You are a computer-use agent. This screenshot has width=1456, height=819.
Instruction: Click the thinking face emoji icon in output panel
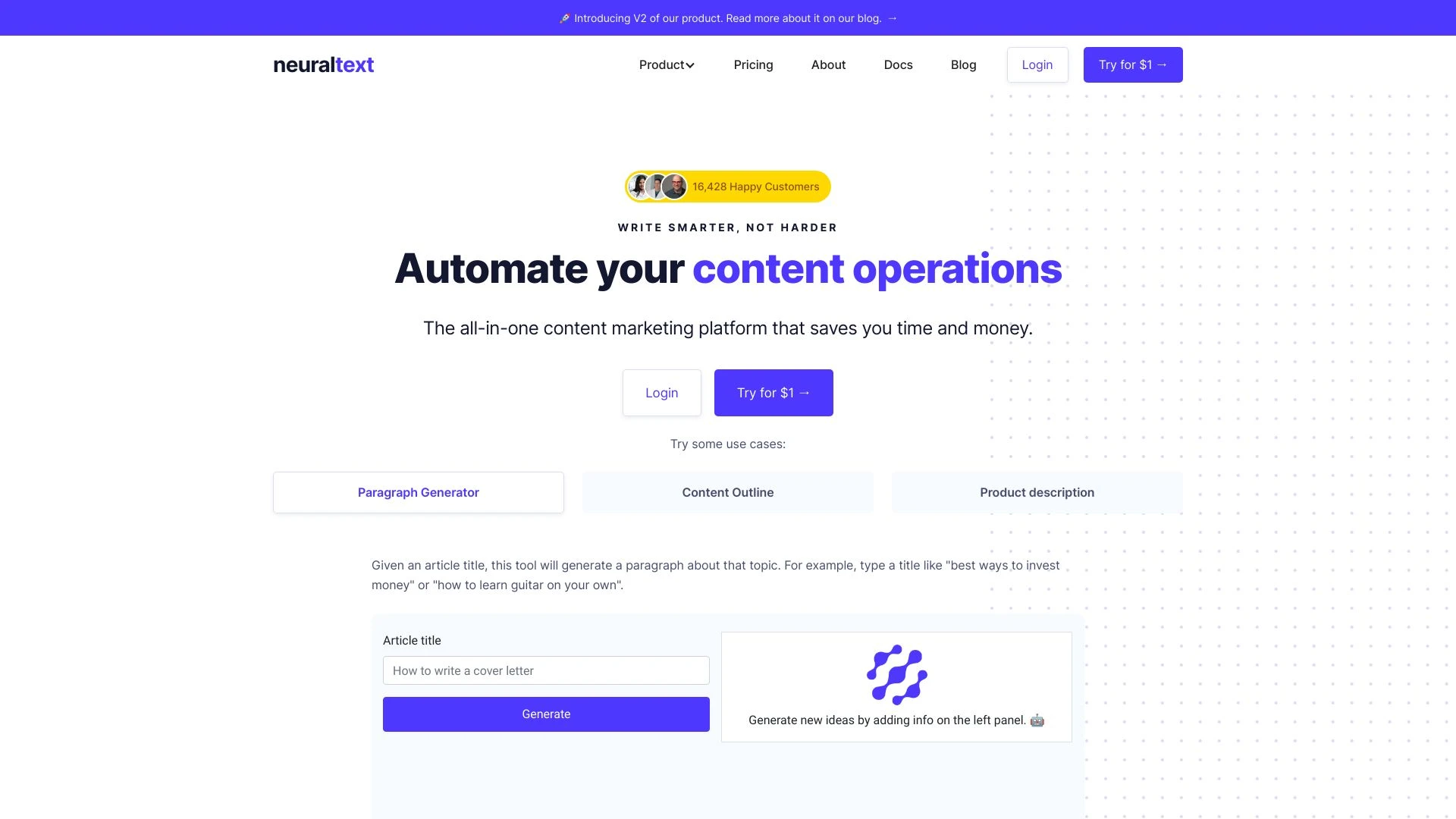tap(1037, 720)
